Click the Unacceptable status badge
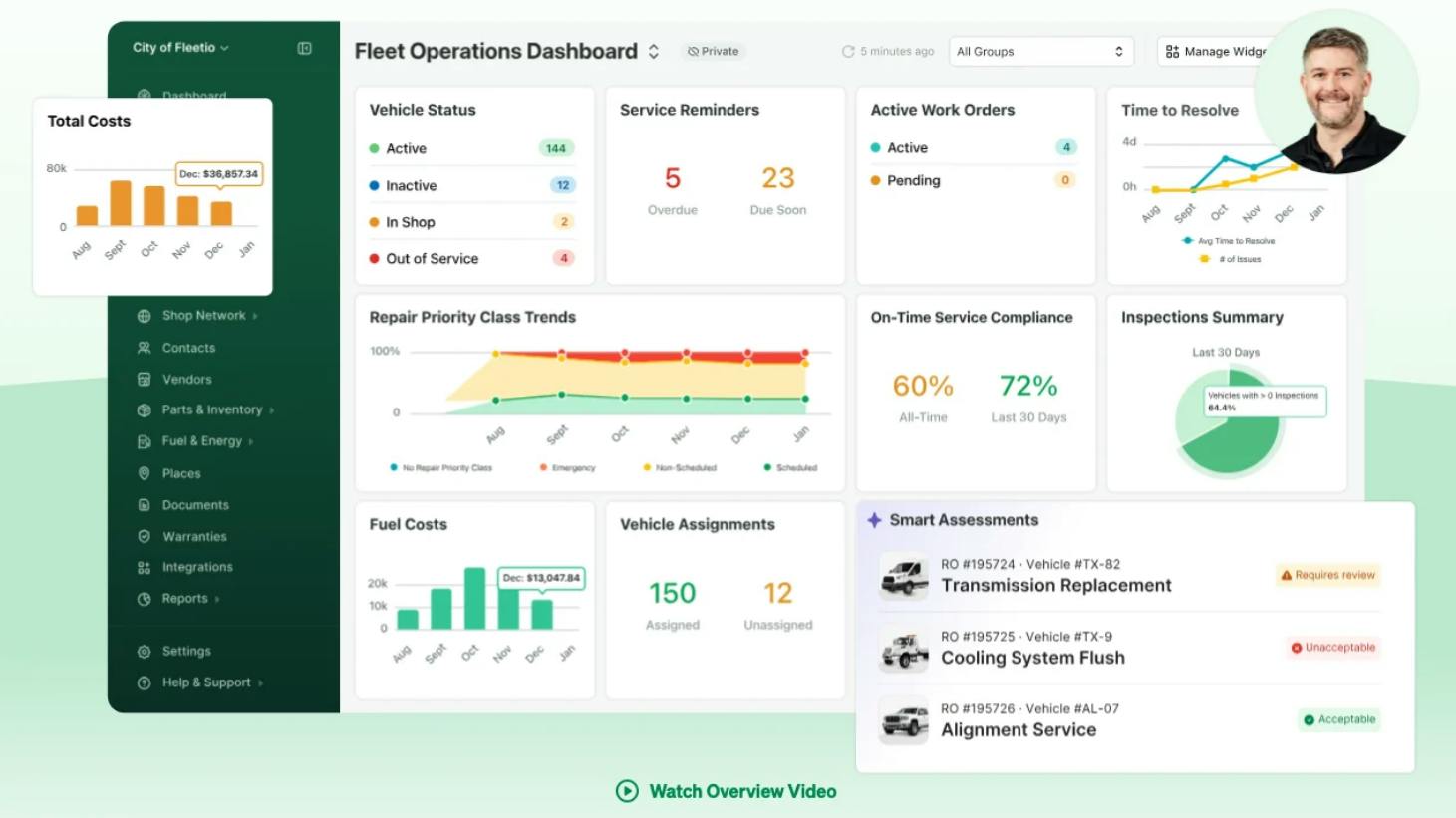 coord(1332,648)
